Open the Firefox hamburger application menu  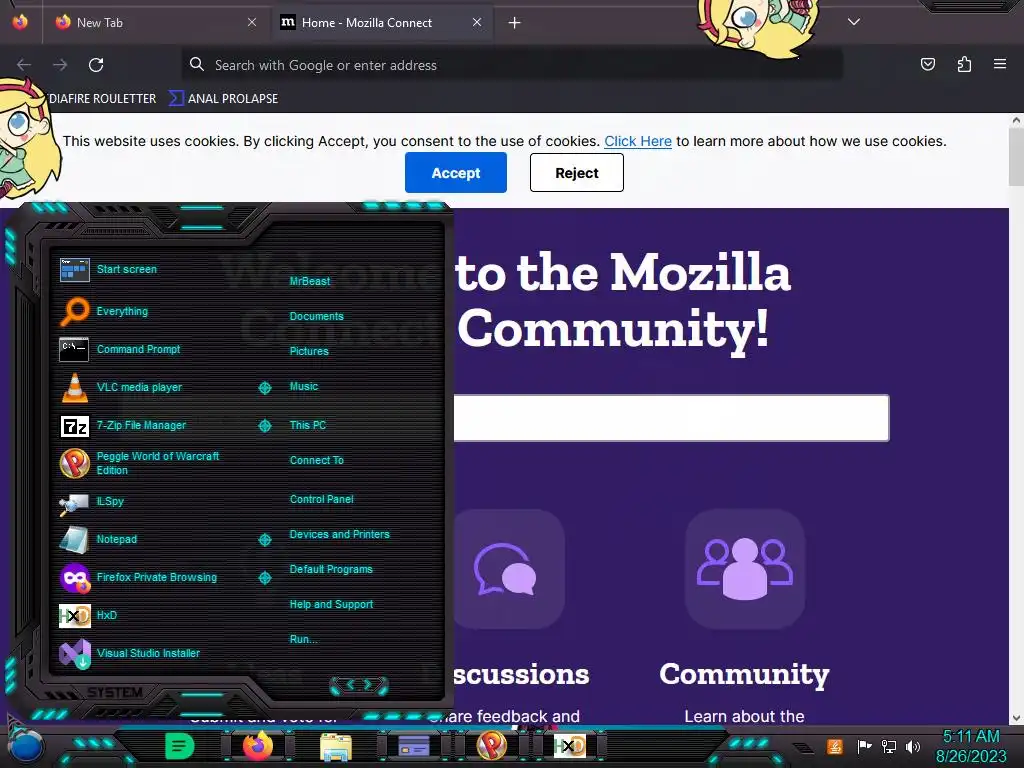pyautogui.click(x=1000, y=64)
